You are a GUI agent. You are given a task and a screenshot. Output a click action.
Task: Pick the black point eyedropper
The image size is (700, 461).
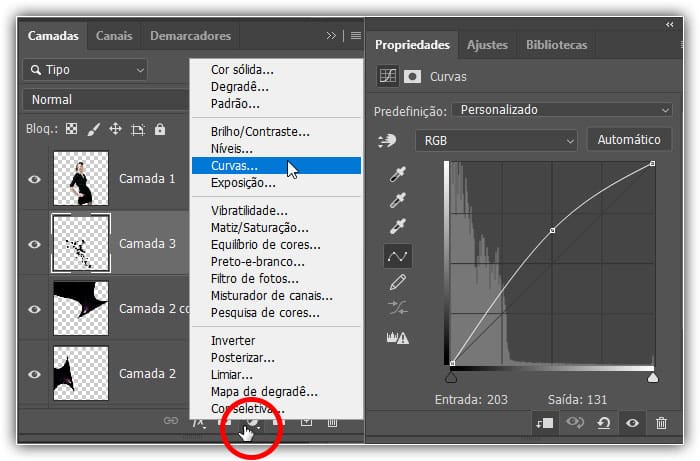point(397,174)
